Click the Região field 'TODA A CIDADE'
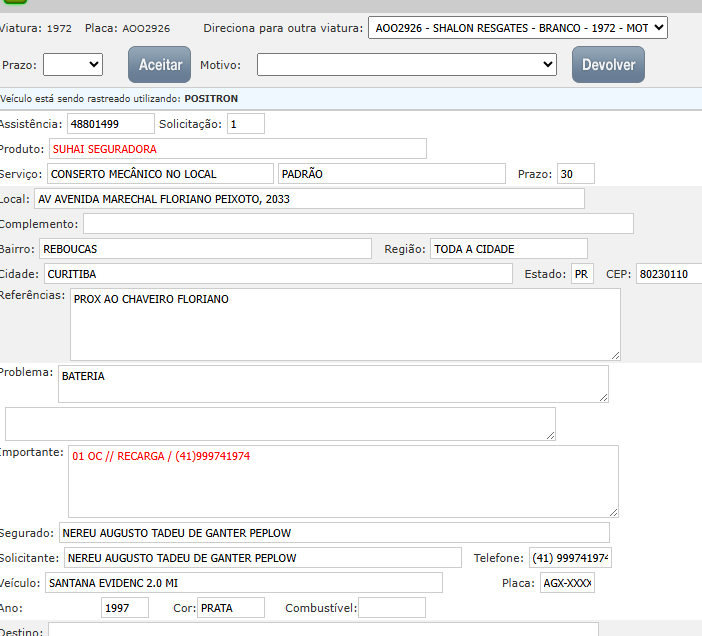702x636 pixels. tap(508, 249)
